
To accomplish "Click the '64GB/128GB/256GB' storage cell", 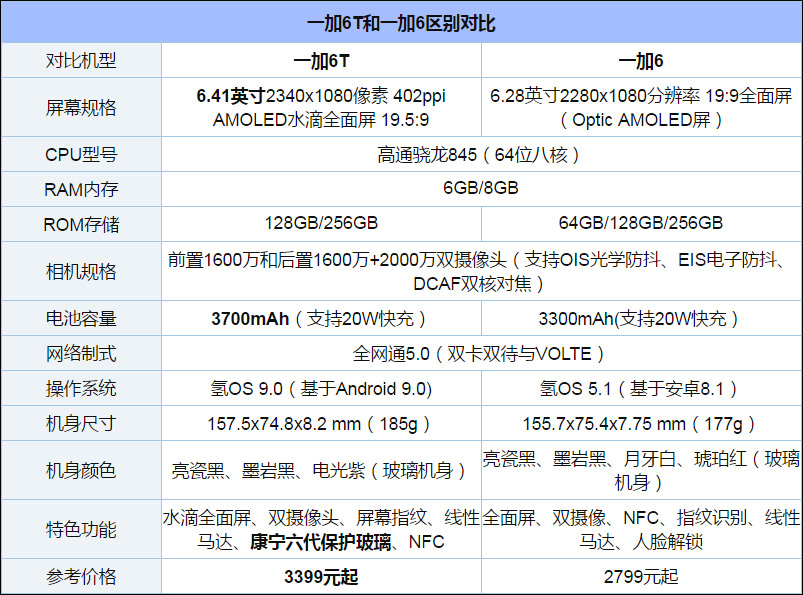I will [641, 223].
